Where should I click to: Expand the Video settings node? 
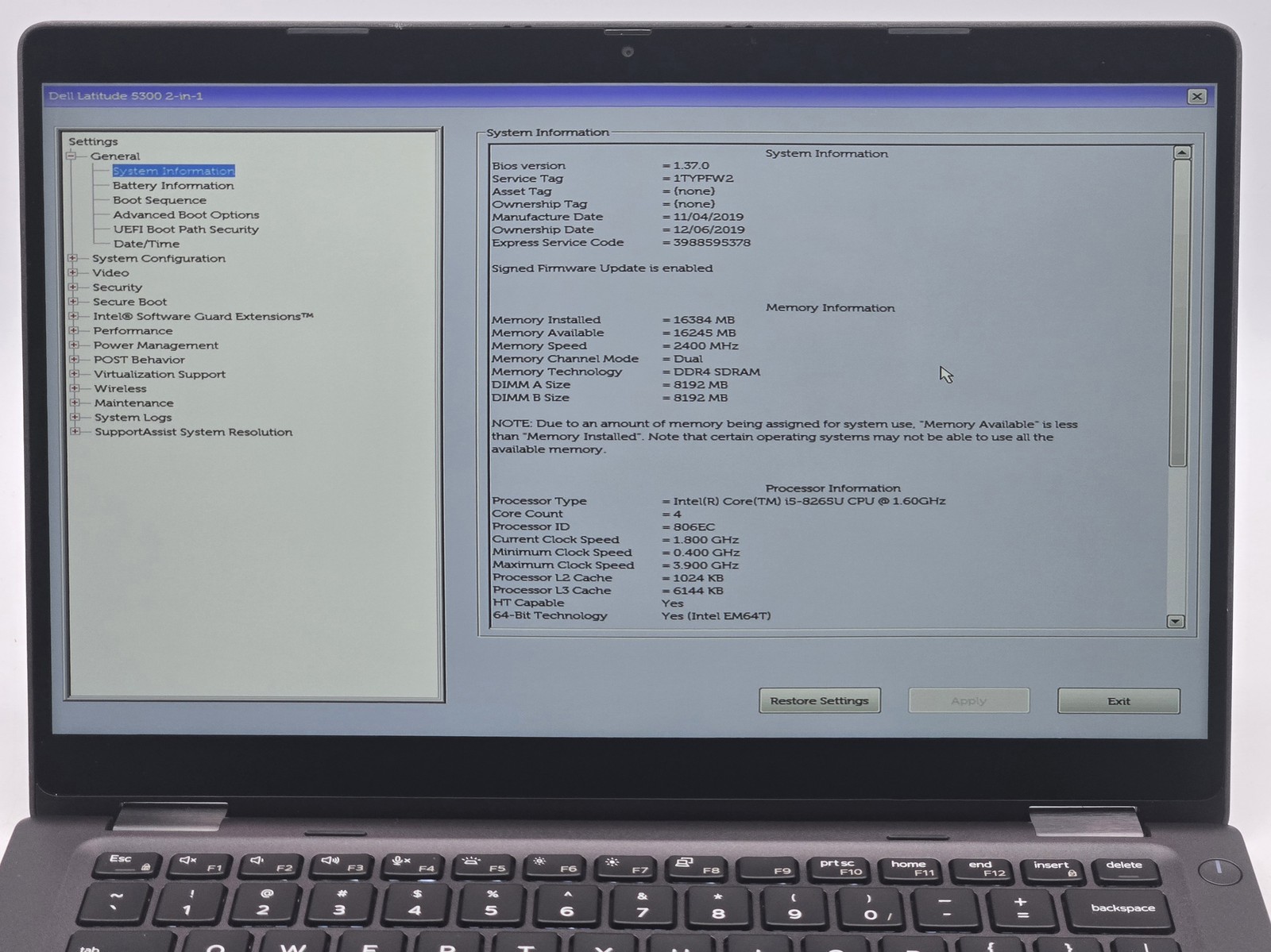coord(73,272)
